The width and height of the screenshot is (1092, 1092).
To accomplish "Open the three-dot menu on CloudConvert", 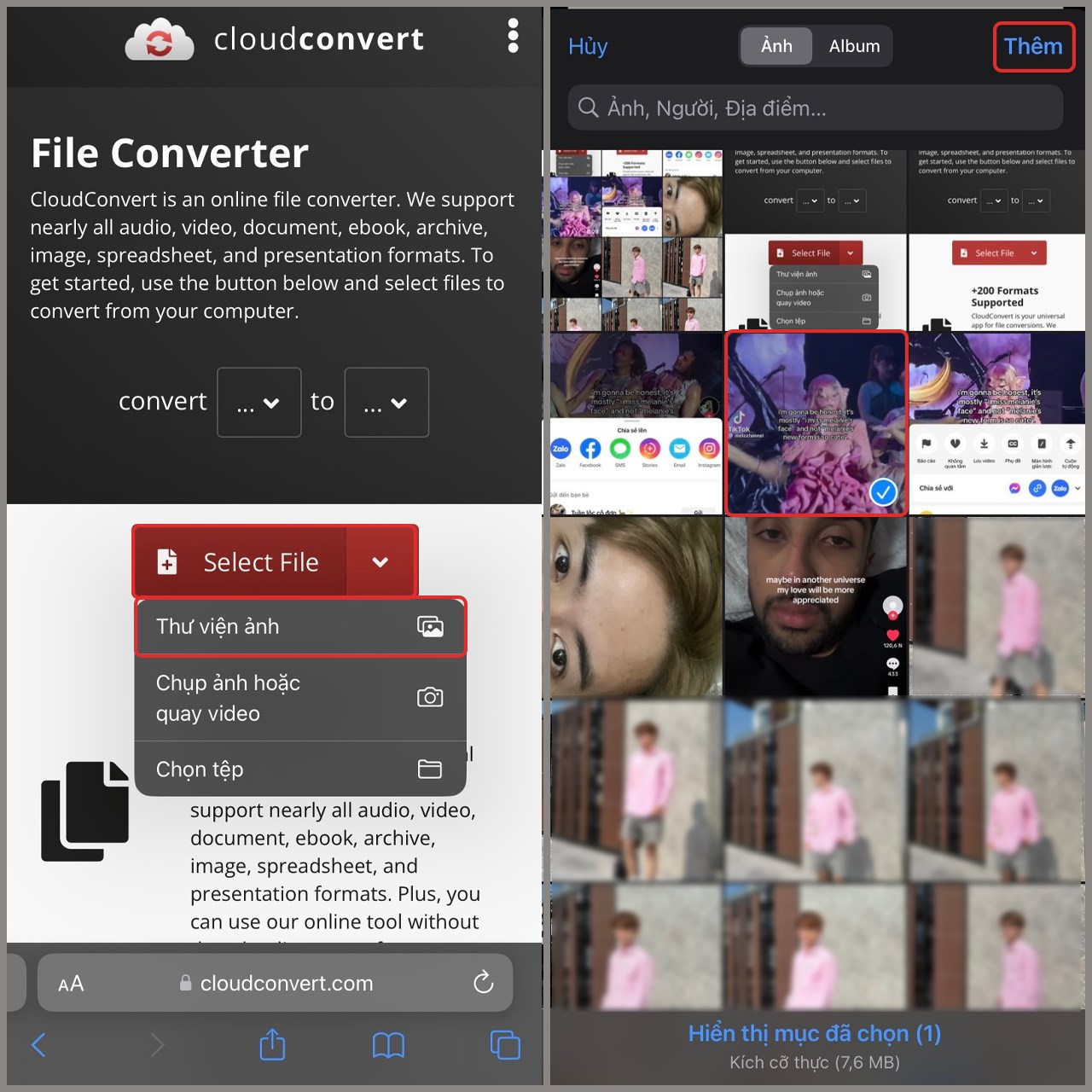I will [x=513, y=36].
